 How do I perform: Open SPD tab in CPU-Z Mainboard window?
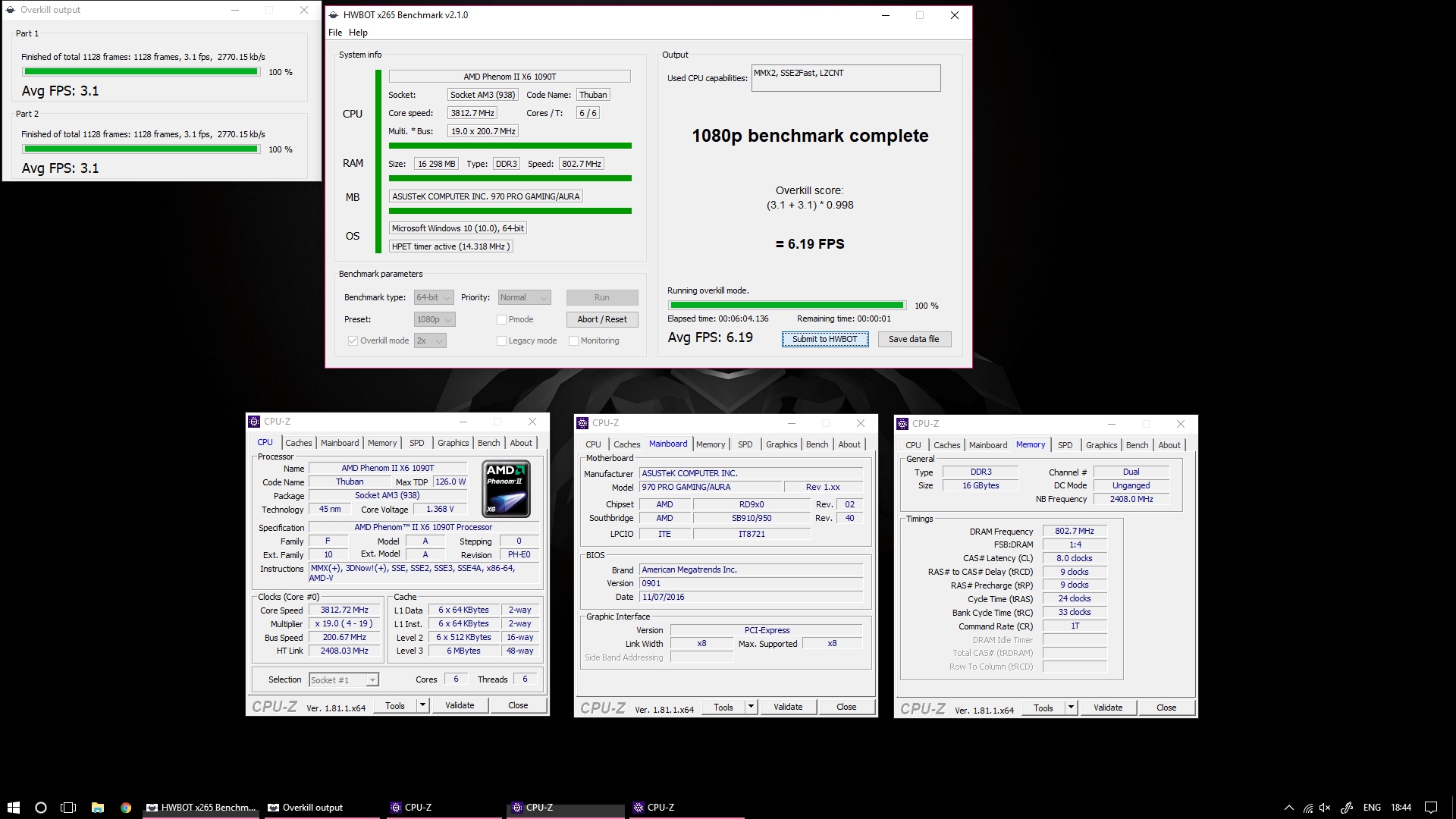coord(745,444)
